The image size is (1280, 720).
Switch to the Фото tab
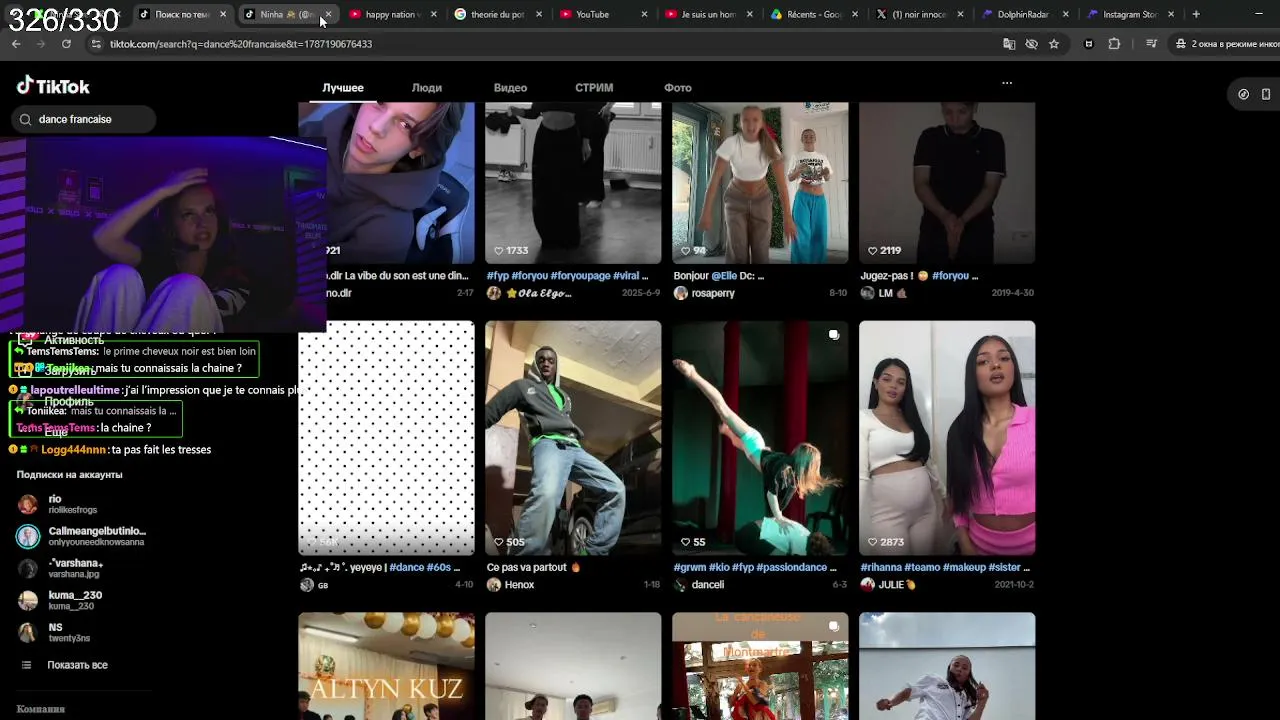pyautogui.click(x=678, y=88)
